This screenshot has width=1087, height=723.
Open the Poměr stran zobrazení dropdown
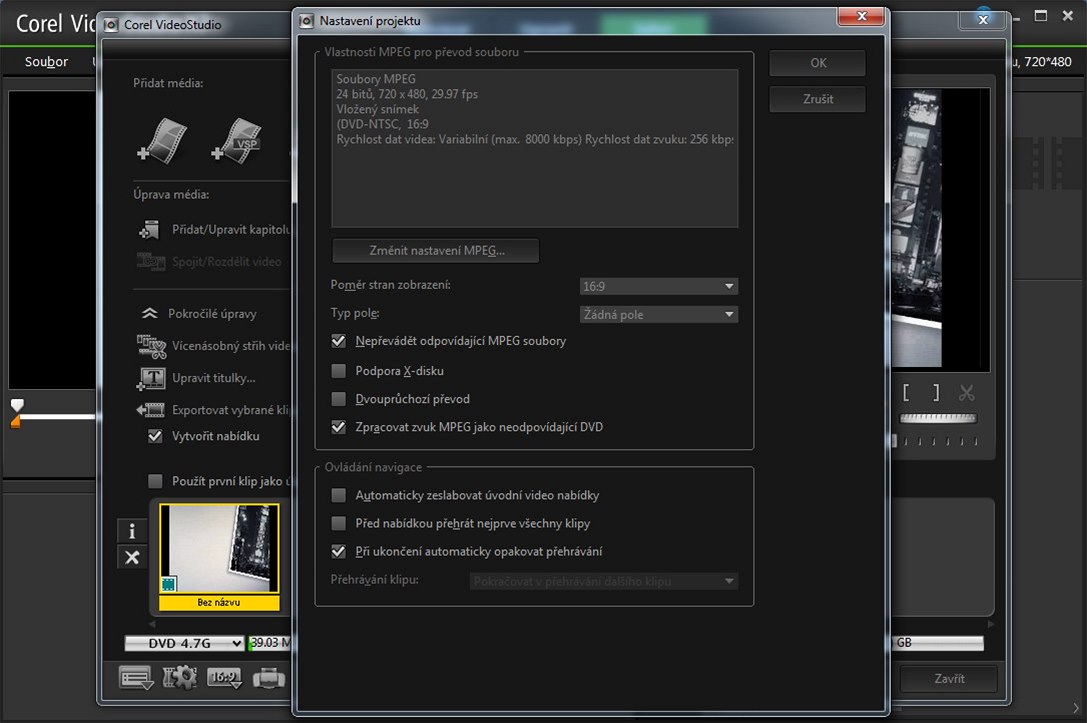click(659, 286)
